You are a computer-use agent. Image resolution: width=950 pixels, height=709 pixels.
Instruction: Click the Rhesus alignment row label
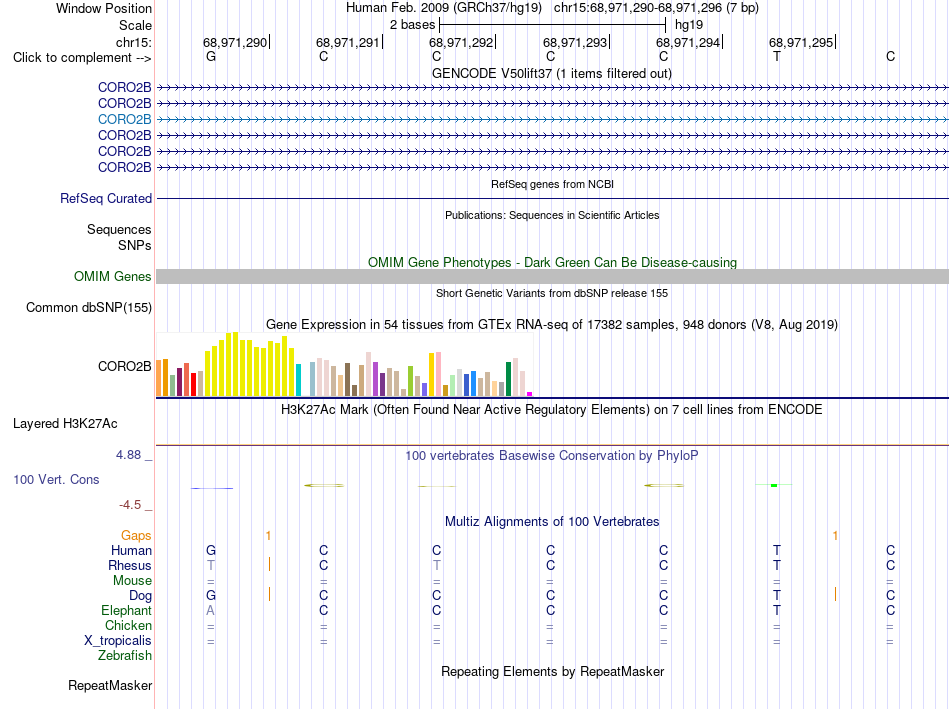pyautogui.click(x=130, y=565)
